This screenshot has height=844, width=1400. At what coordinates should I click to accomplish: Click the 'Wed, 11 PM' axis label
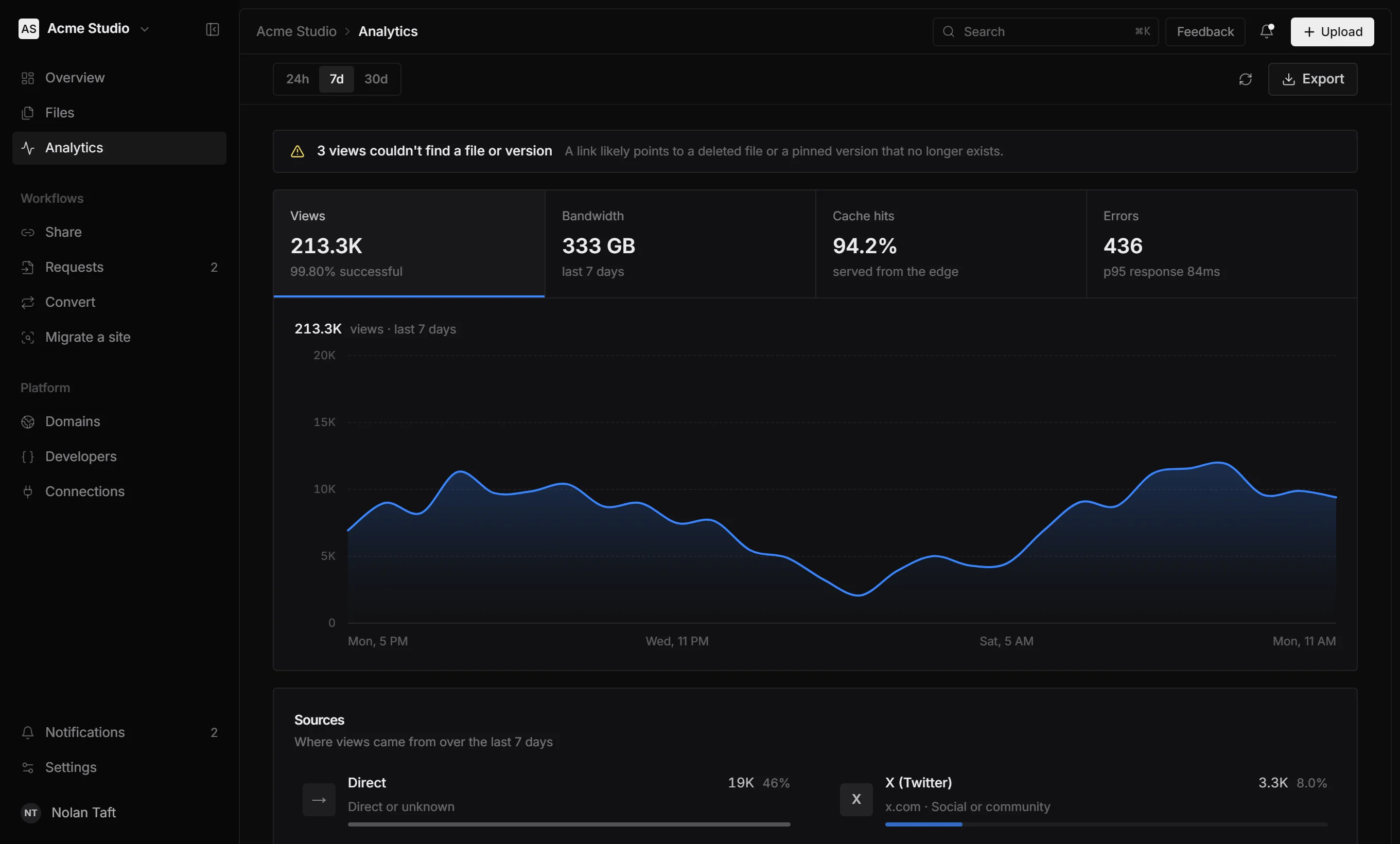tap(677, 642)
